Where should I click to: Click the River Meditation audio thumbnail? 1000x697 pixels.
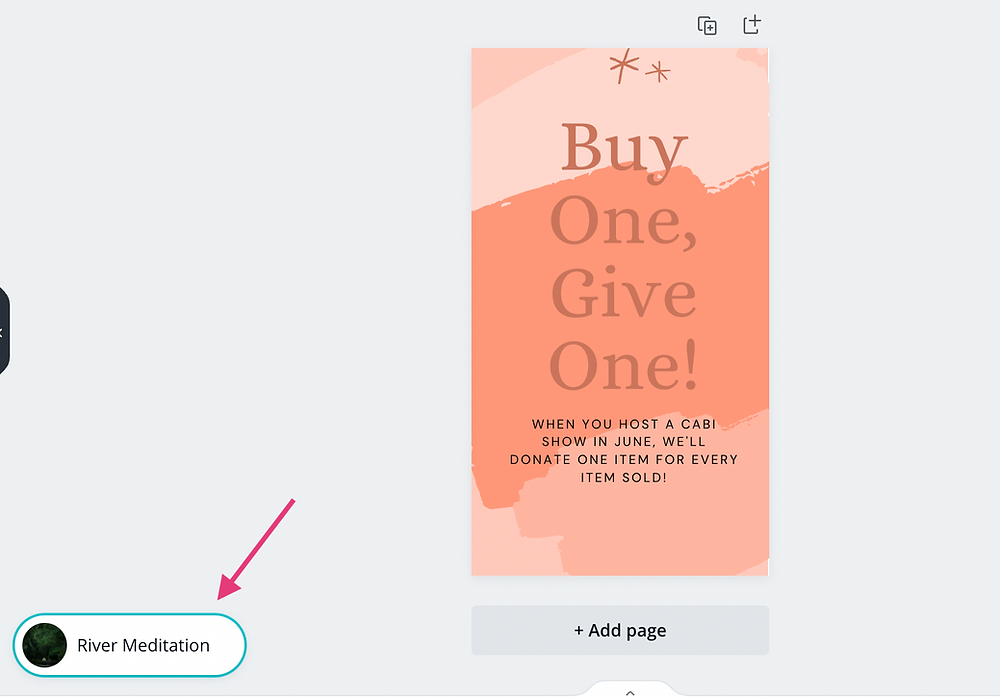click(45, 645)
